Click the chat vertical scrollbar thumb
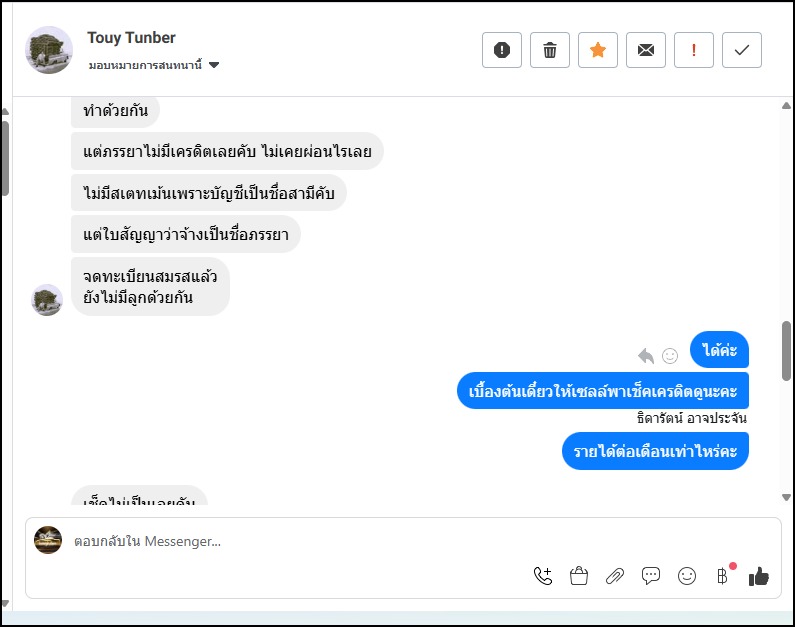The width and height of the screenshot is (795, 627). click(x=786, y=350)
